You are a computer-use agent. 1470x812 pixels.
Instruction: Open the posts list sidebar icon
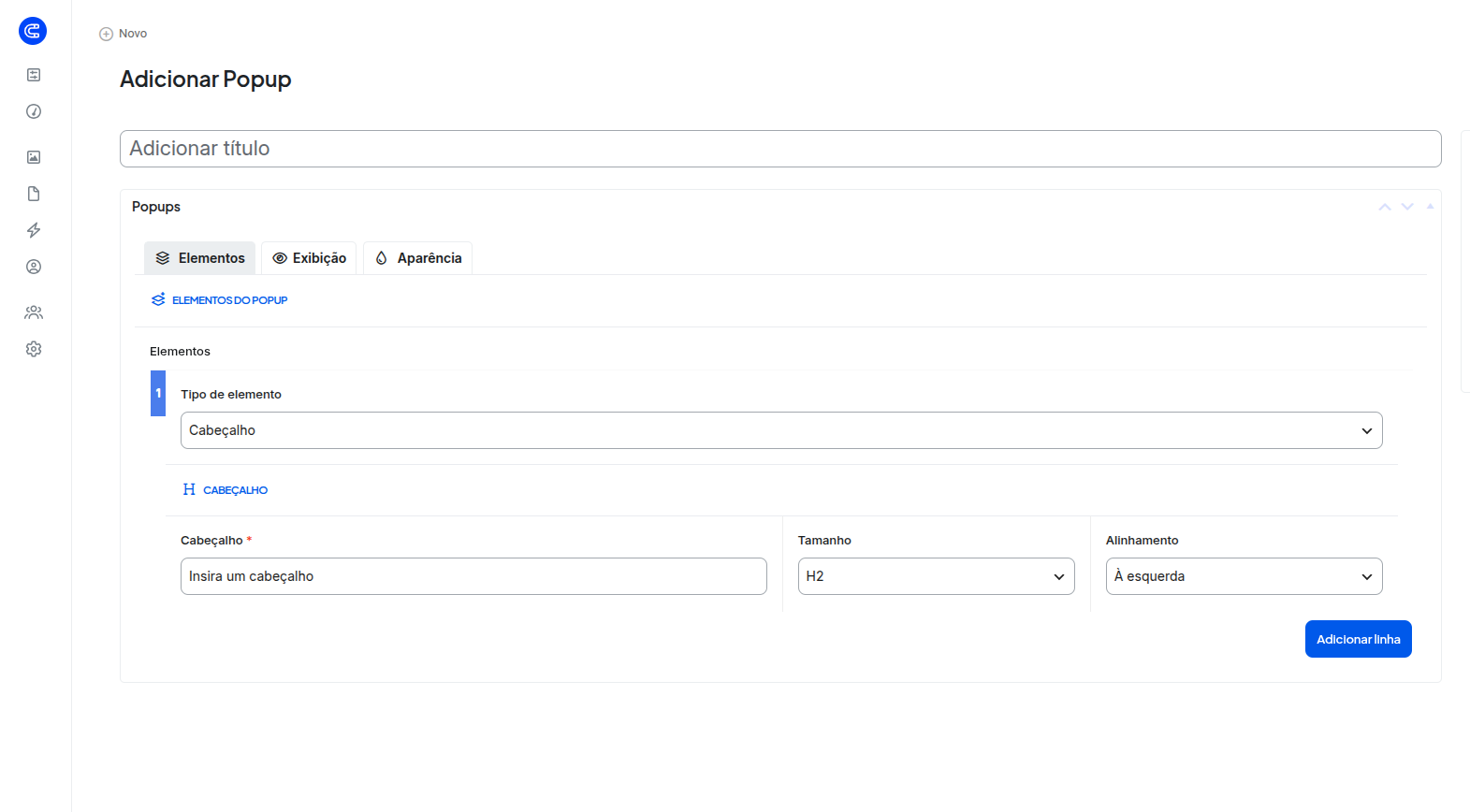(34, 75)
